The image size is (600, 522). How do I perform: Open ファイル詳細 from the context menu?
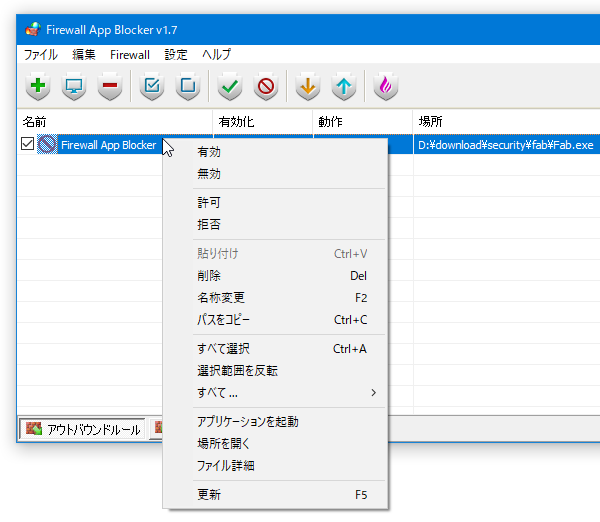click(x=275, y=466)
